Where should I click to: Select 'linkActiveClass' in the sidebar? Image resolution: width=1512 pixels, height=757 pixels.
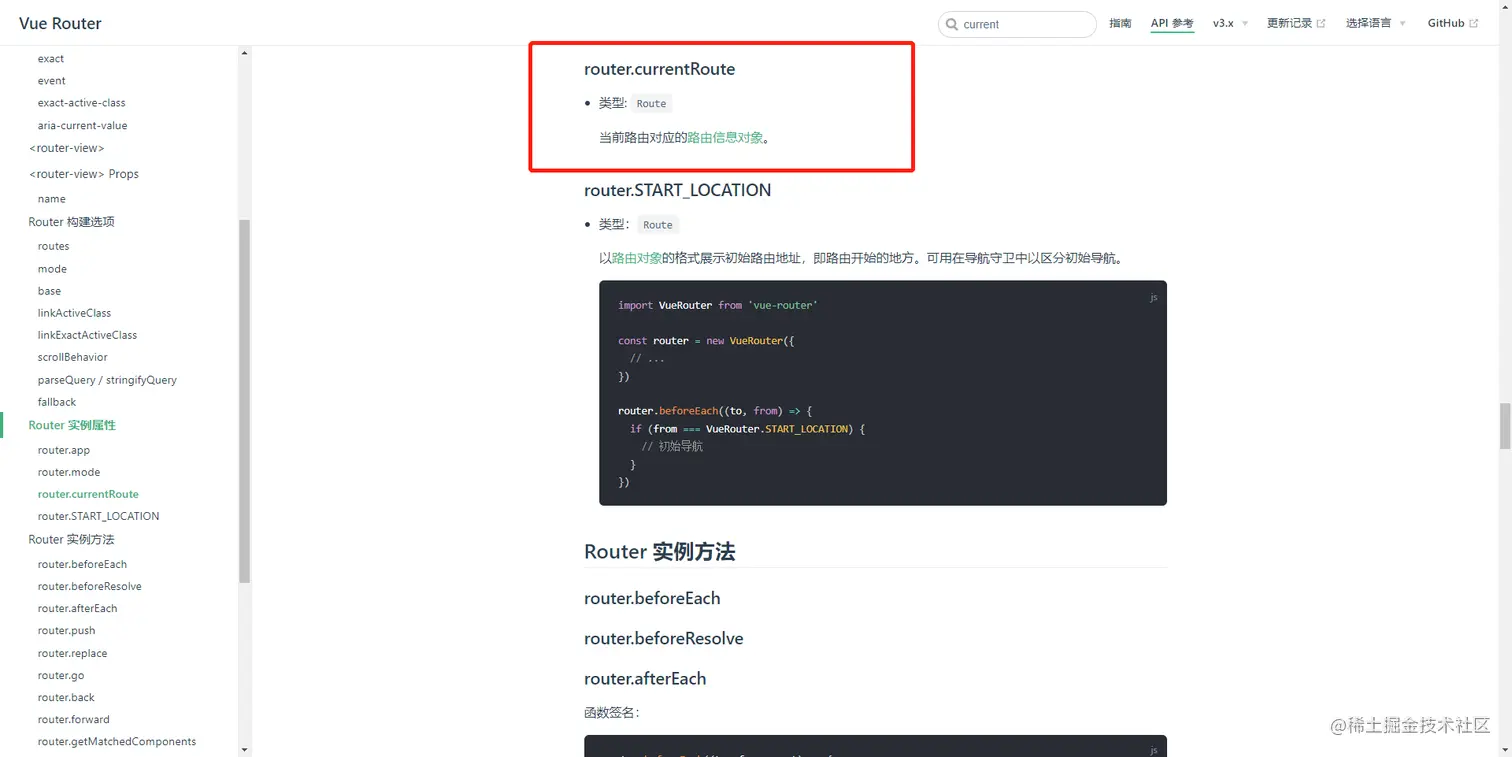[x=75, y=313]
